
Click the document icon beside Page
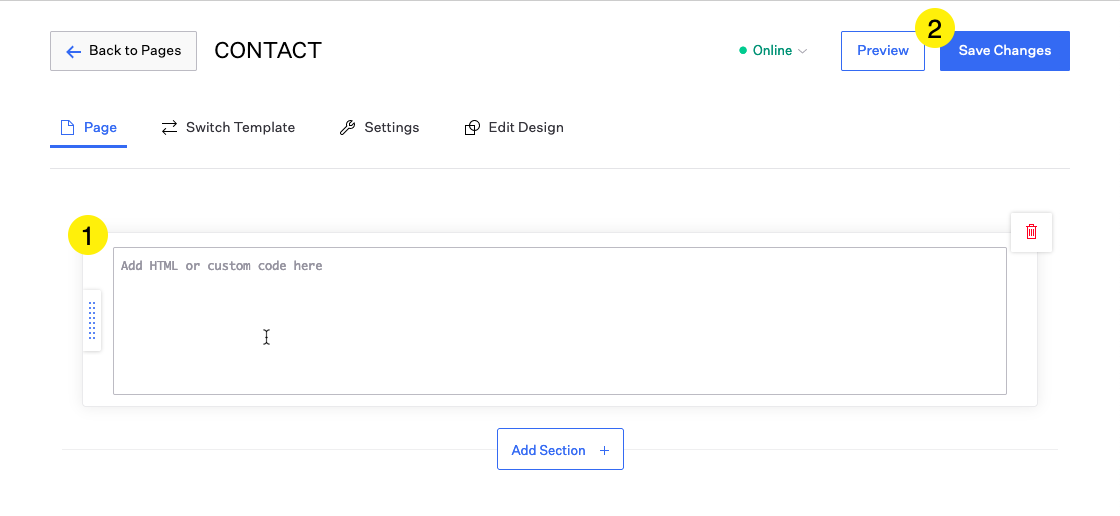tap(67, 127)
